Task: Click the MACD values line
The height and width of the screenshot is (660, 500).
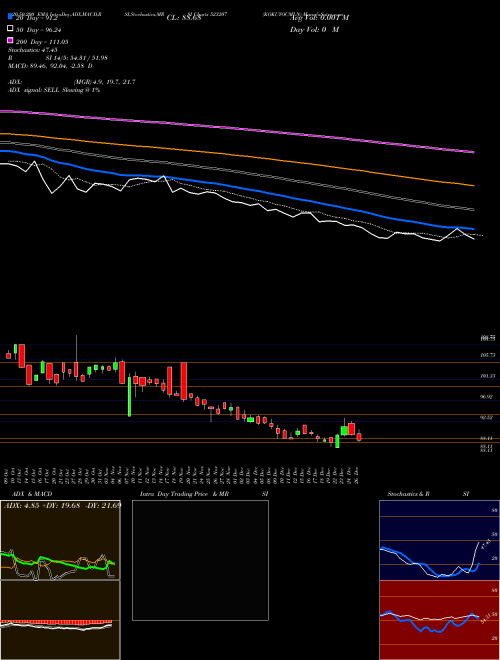Action: [x=50, y=66]
